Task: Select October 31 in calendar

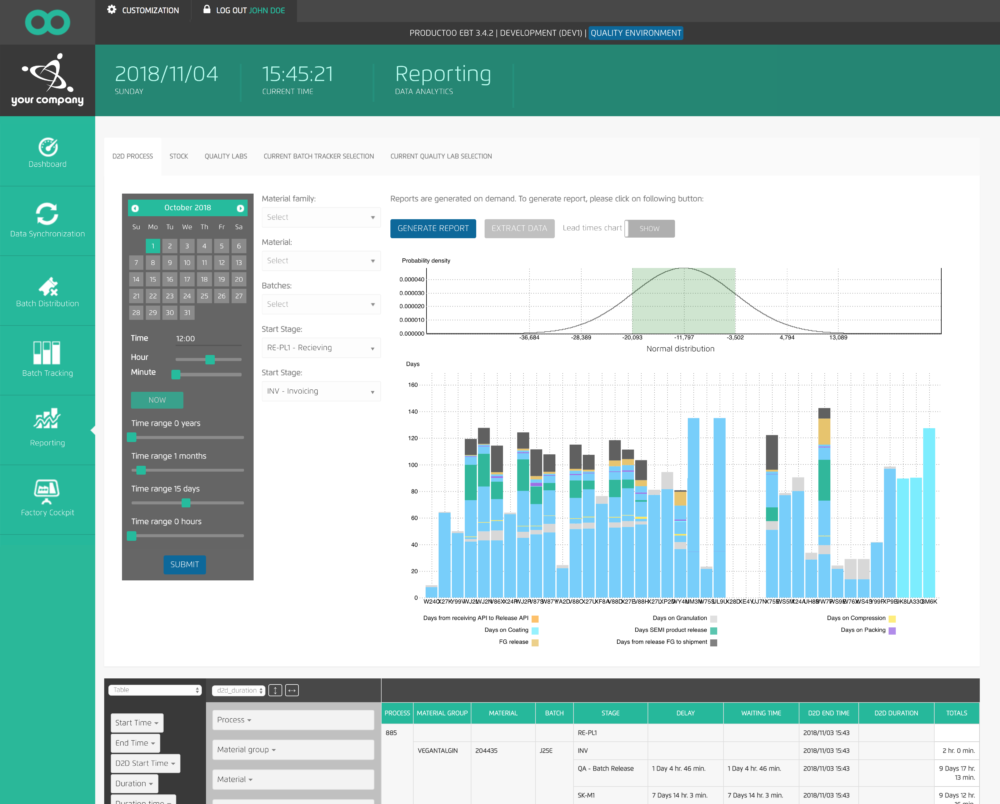Action: tap(187, 313)
